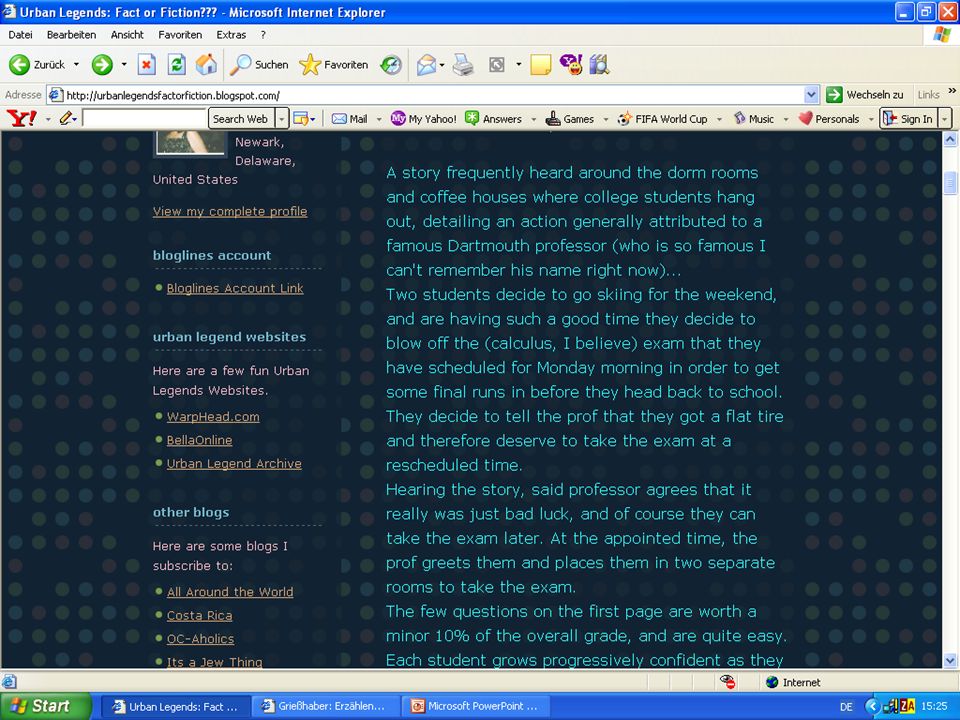Open the History (Verlauf) icon

(x=391, y=64)
